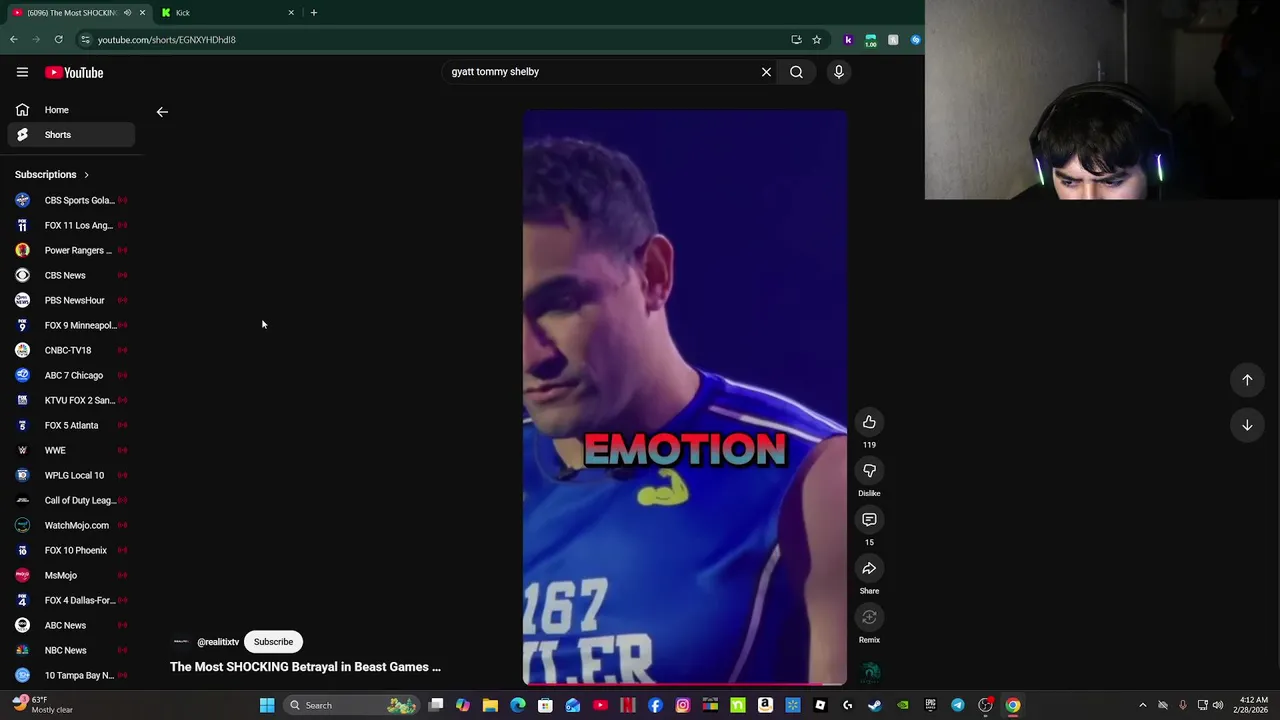
Task: Open the @realitixtv channel handle
Action: pyautogui.click(x=218, y=642)
